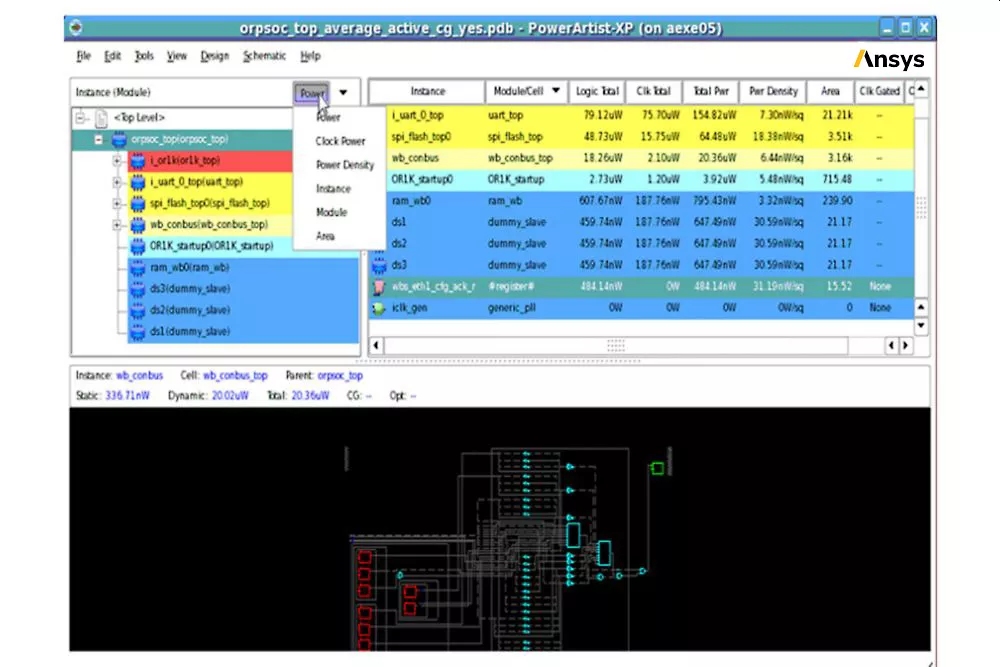Click the ram_wb0 chip icon in tree
The image size is (1000, 667).
coord(137,267)
